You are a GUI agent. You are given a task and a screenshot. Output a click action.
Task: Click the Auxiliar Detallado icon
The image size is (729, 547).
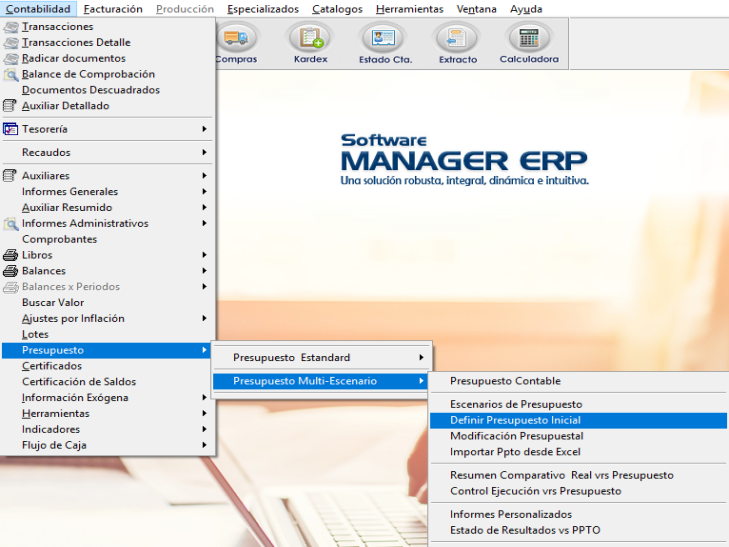click(x=10, y=105)
